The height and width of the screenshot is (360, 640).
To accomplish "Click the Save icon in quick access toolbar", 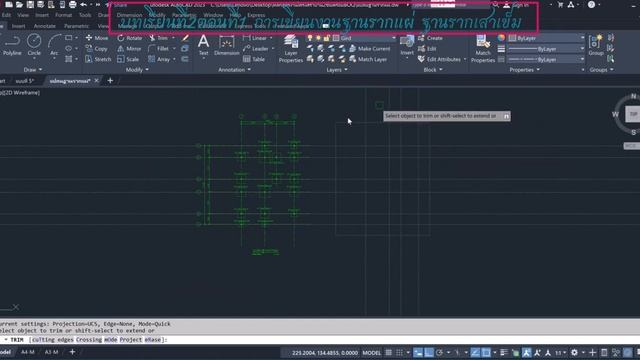I will (30, 4).
